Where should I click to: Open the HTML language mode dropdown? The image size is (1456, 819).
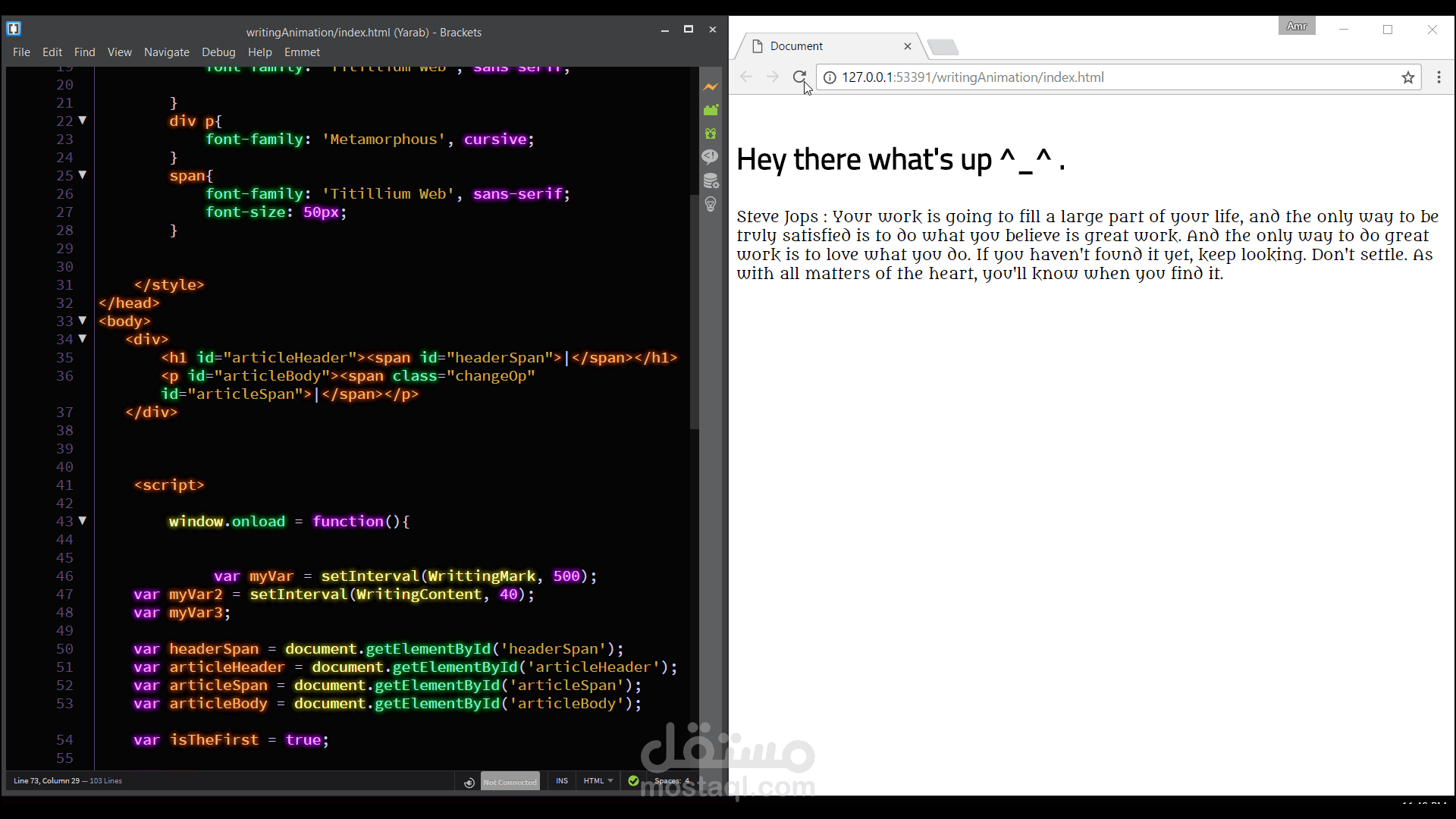tap(598, 781)
